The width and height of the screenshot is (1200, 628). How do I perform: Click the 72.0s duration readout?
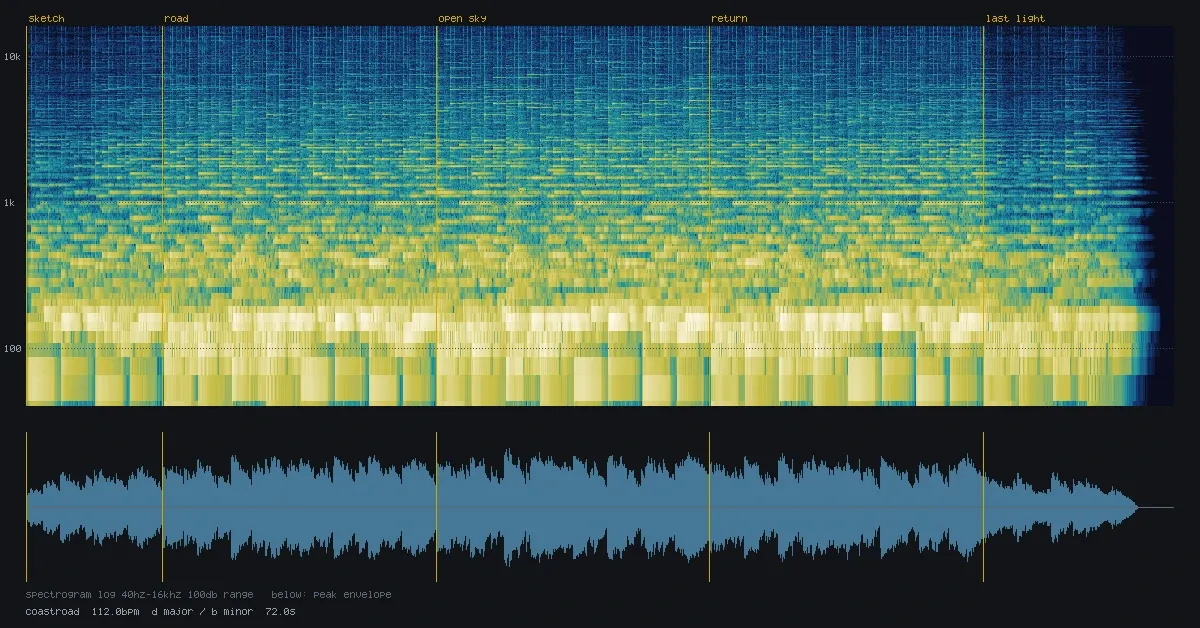point(281,611)
